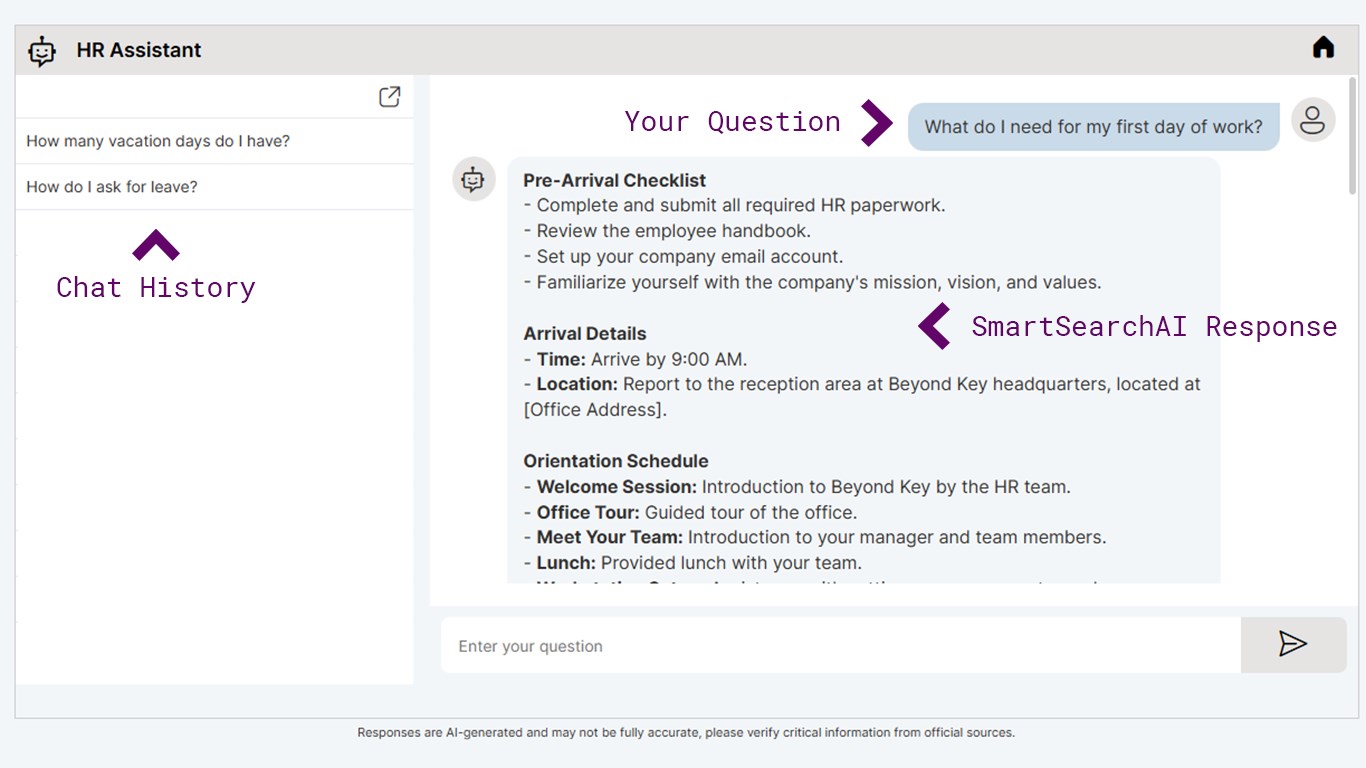Select the "How do I ask for leave?" chat
Image resolution: width=1366 pixels, height=768 pixels.
pyautogui.click(x=112, y=187)
